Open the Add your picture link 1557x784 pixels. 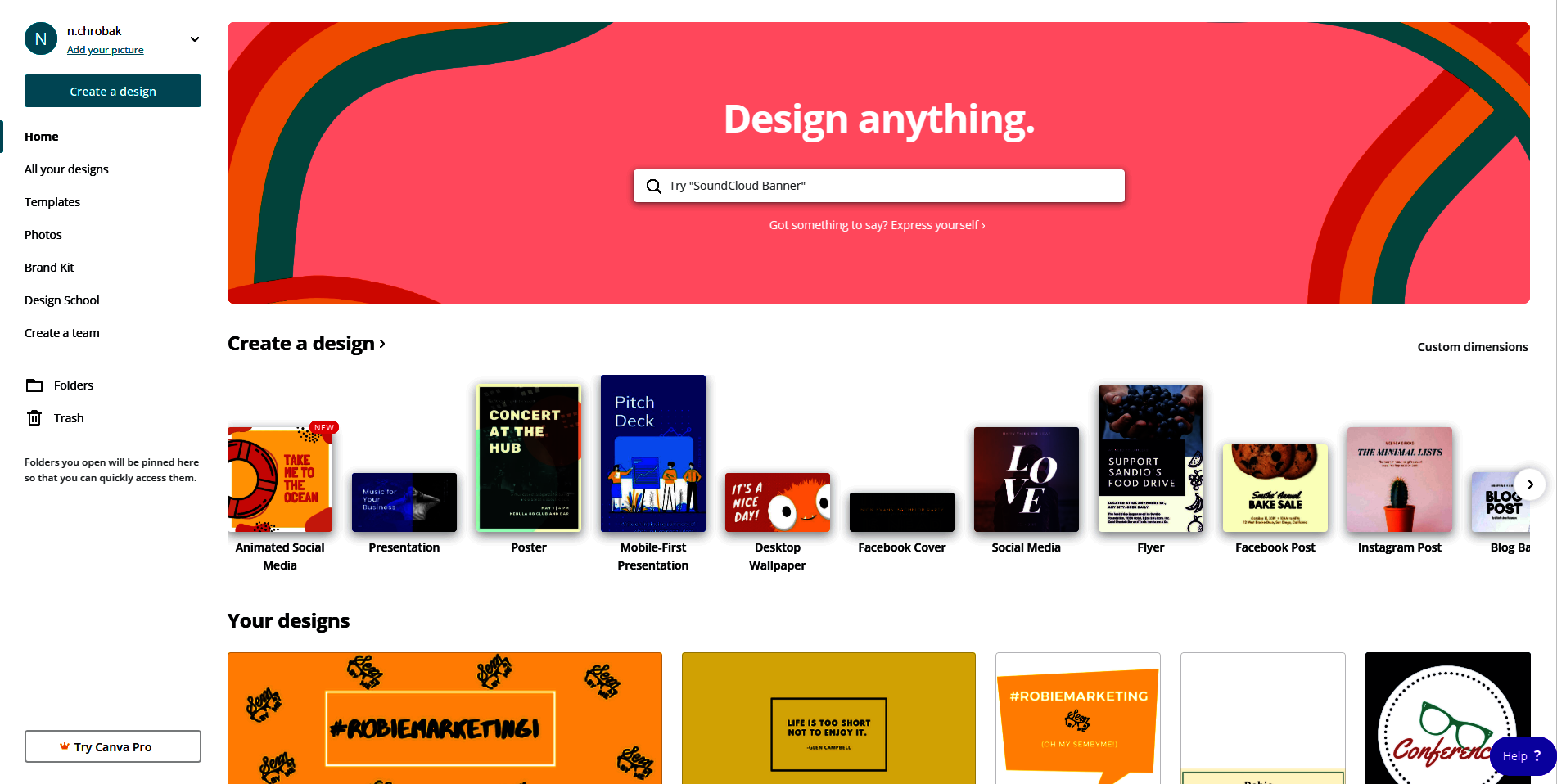(105, 50)
